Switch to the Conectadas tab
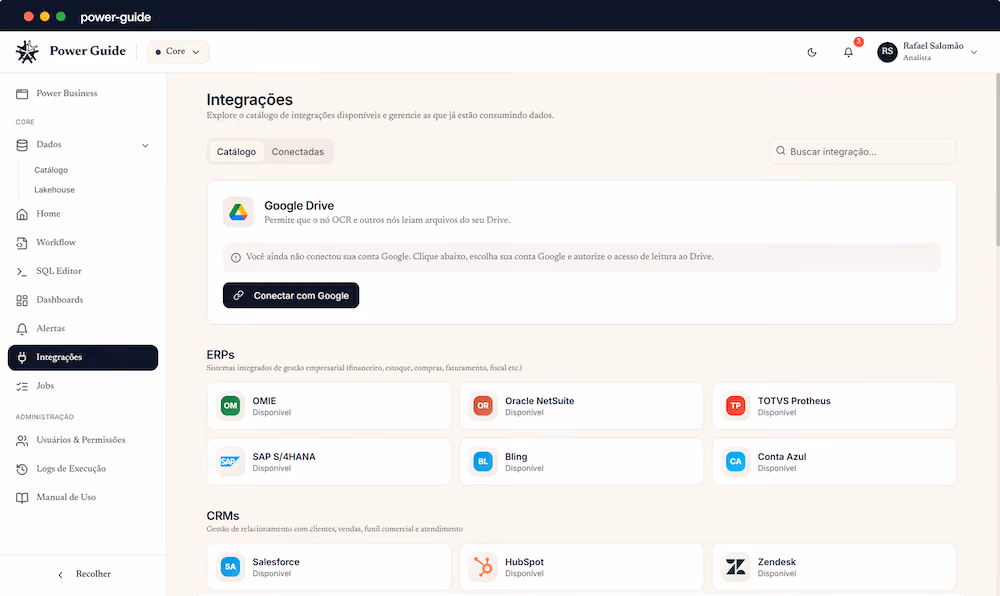 (x=298, y=152)
